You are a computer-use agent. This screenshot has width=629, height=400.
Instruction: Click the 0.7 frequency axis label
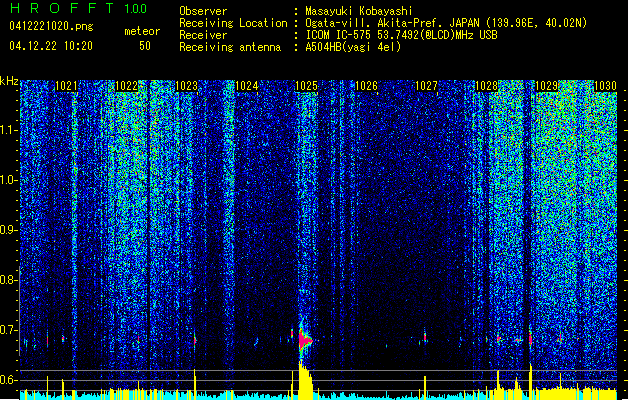pos(9,330)
